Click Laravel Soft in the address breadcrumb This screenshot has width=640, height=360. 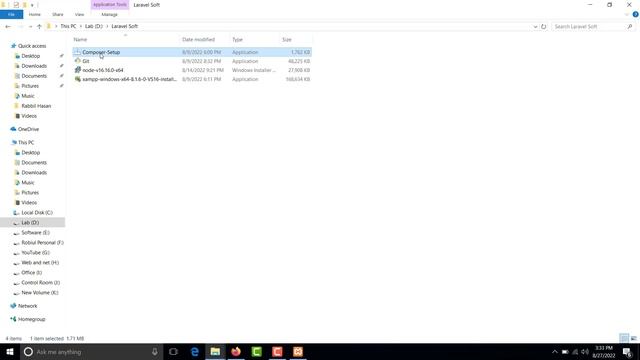[124, 26]
